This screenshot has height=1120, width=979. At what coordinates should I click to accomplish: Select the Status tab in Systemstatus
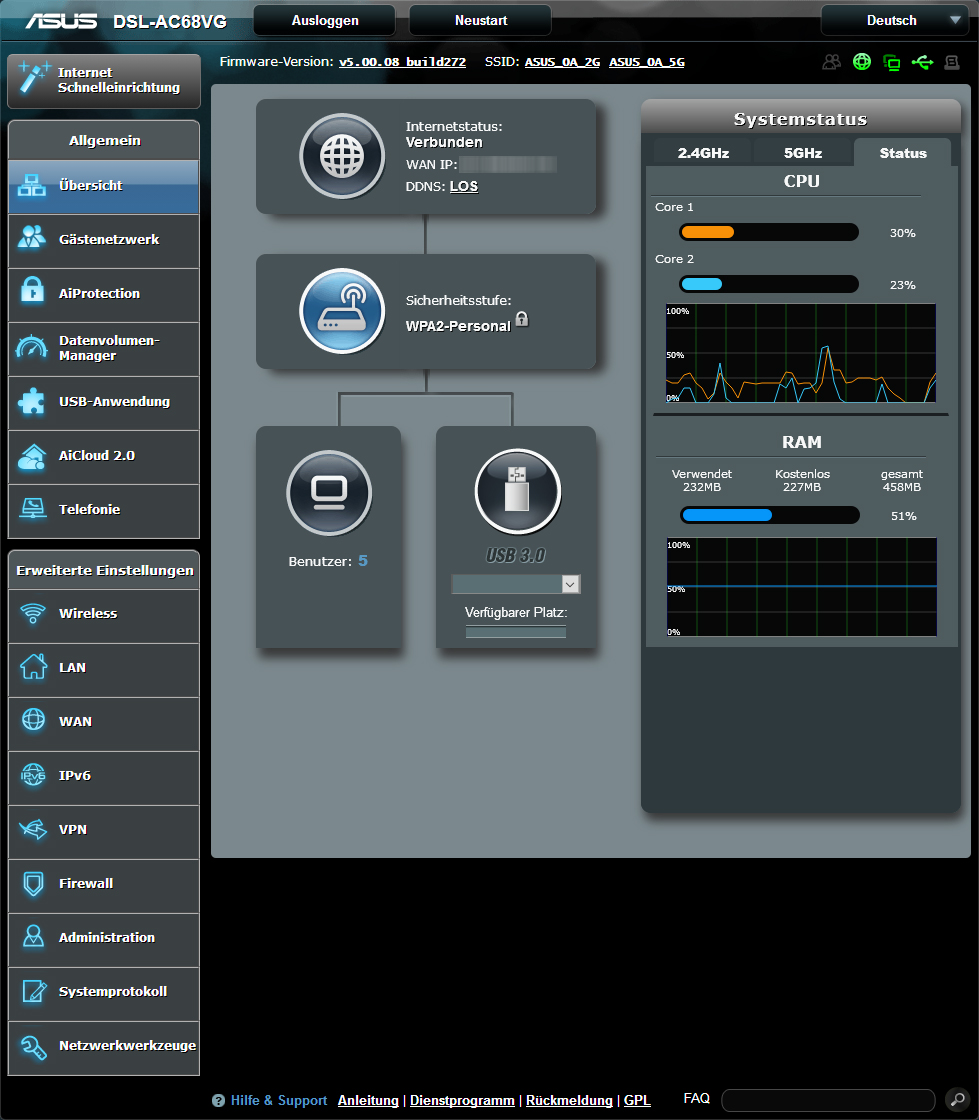pyautogui.click(x=903, y=153)
